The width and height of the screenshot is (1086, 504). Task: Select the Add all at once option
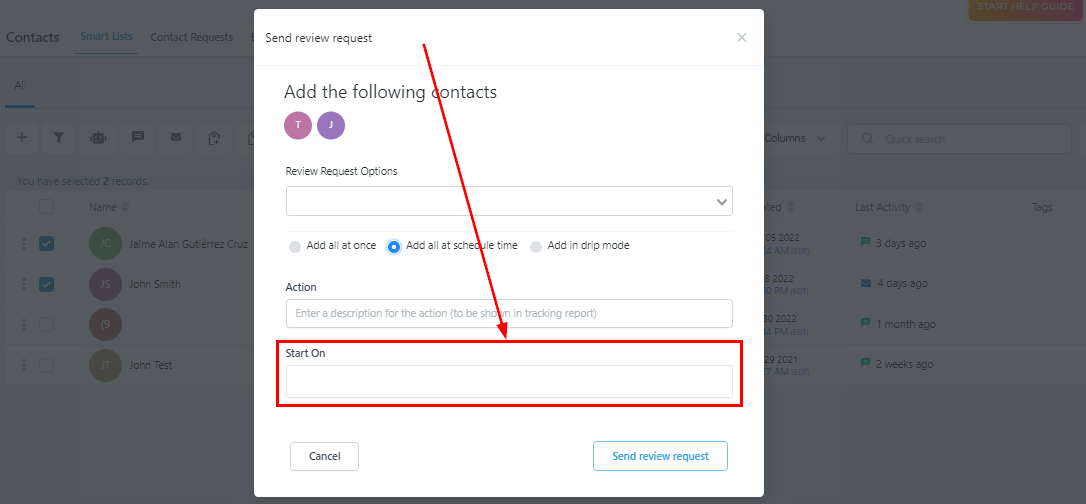tap(295, 246)
